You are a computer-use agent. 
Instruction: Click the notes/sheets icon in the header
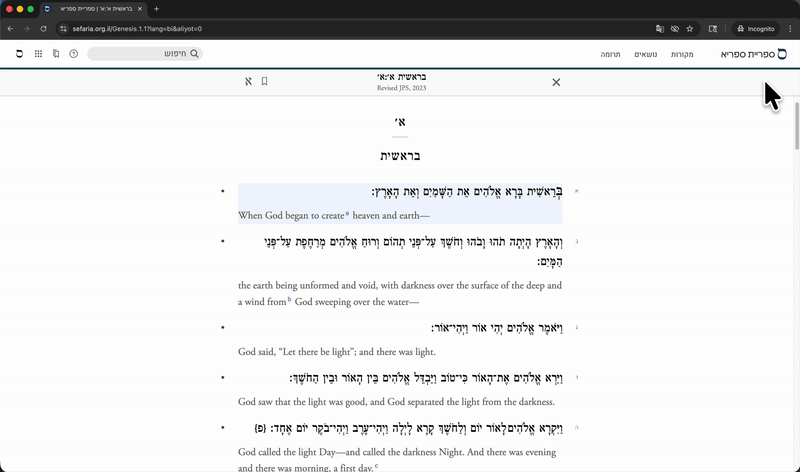pos(56,53)
